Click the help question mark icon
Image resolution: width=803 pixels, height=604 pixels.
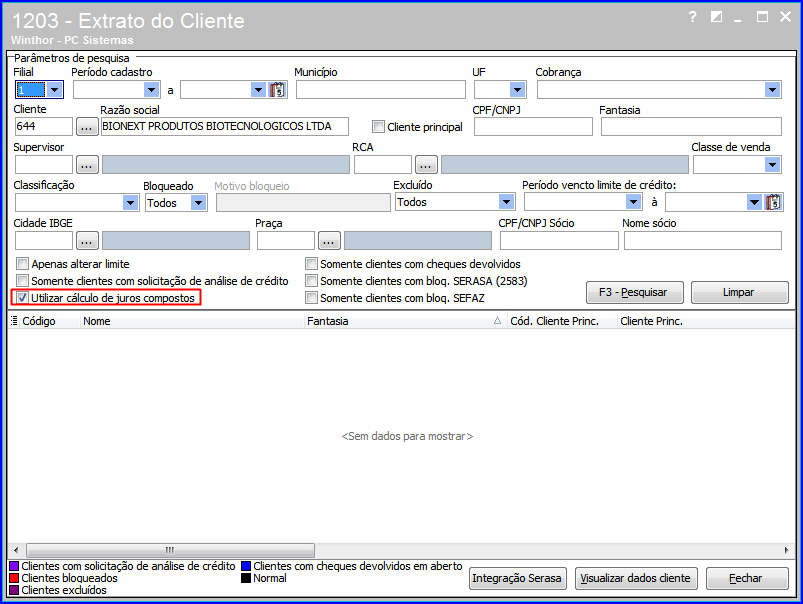(x=692, y=17)
